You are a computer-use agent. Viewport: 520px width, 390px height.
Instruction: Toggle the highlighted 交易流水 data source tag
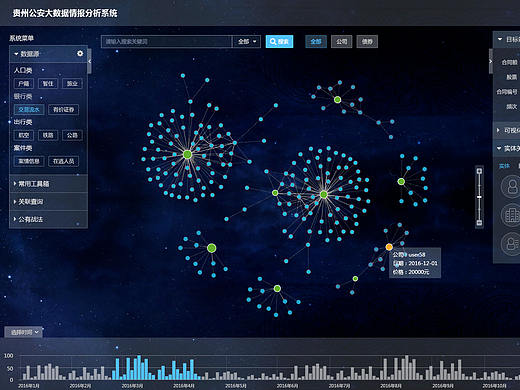tap(29, 109)
